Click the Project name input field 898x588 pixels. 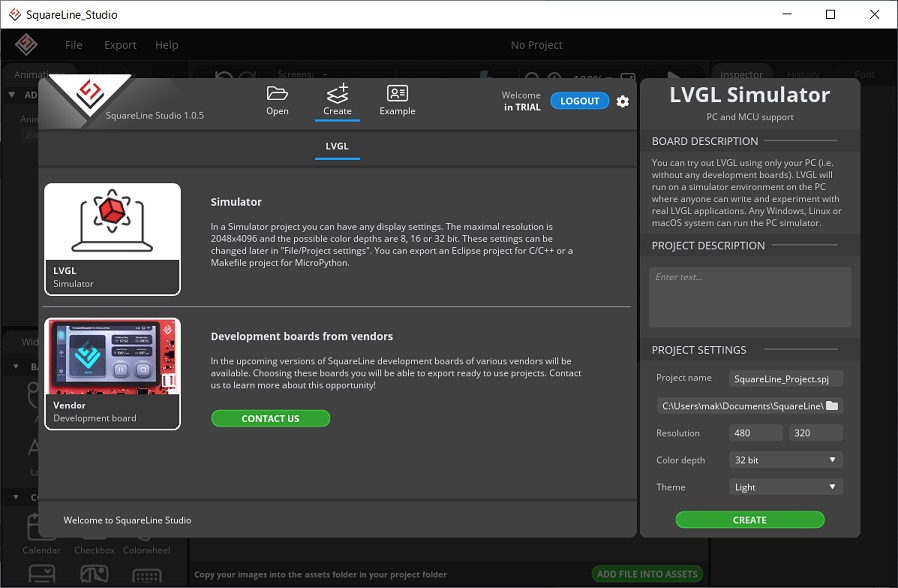point(785,379)
